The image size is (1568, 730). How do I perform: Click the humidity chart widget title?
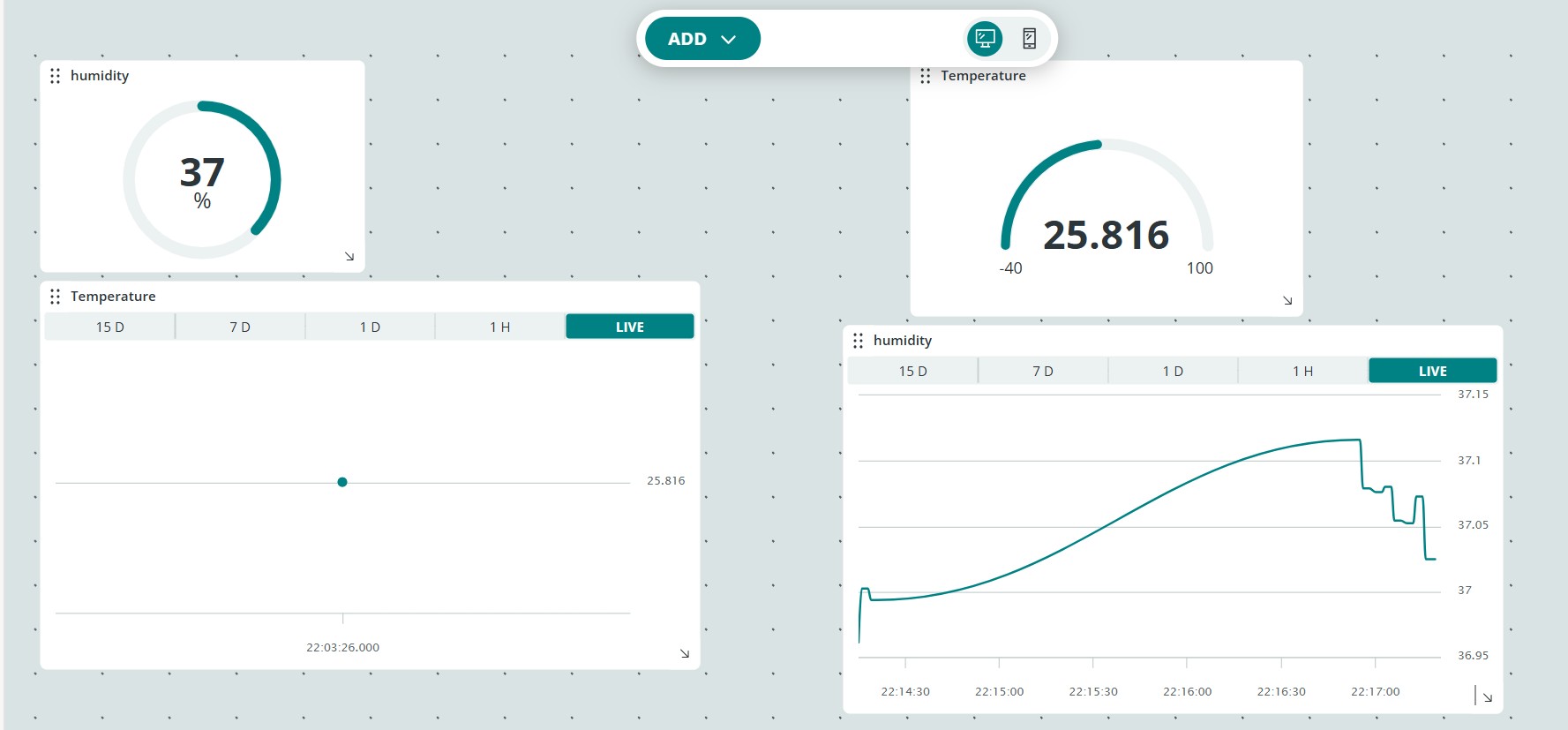coord(903,341)
